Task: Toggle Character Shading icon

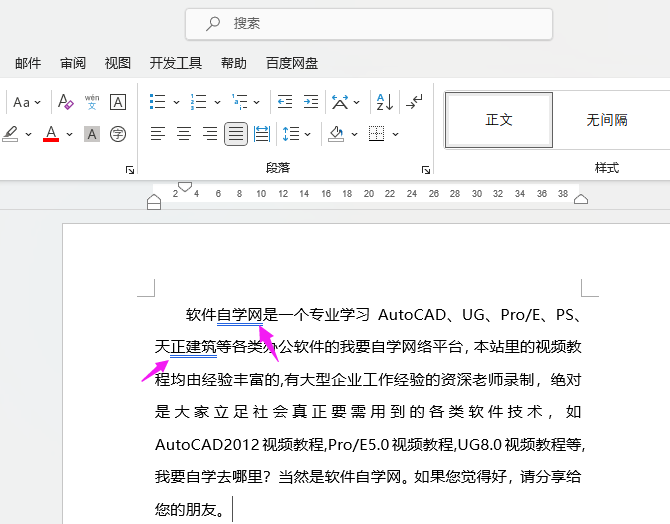Action: coord(92,134)
